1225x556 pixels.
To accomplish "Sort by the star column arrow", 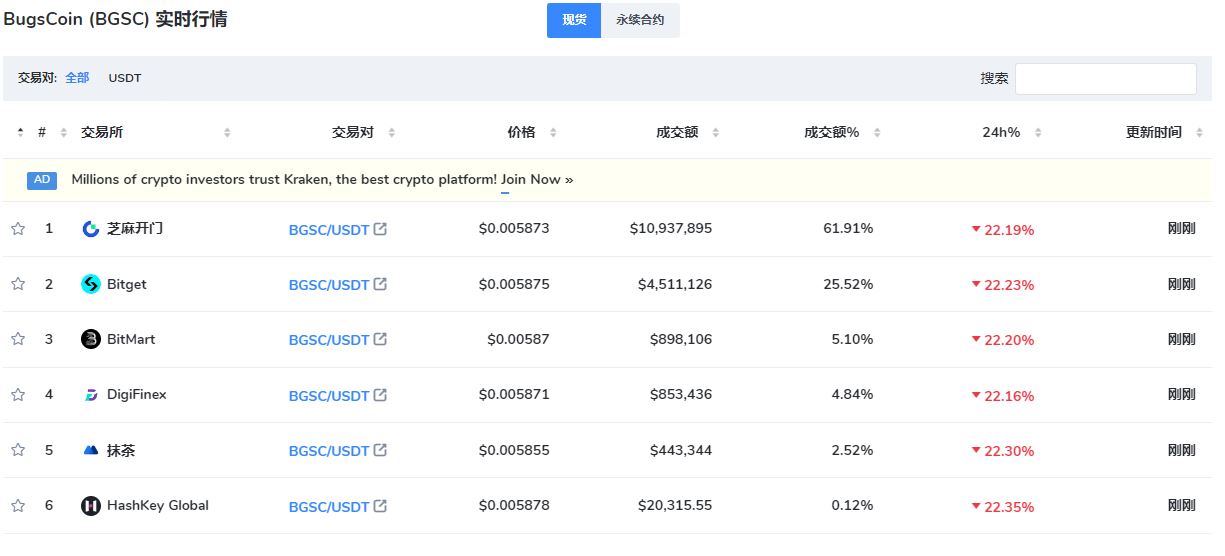I will (20, 133).
